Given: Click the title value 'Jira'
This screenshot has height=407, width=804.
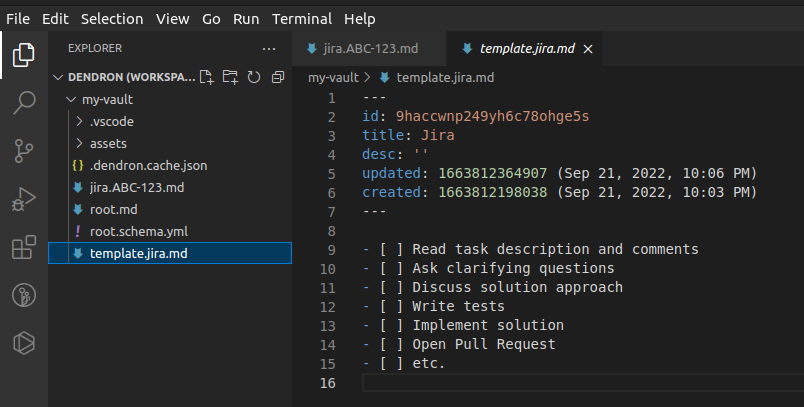Looking at the screenshot, I should (438, 135).
